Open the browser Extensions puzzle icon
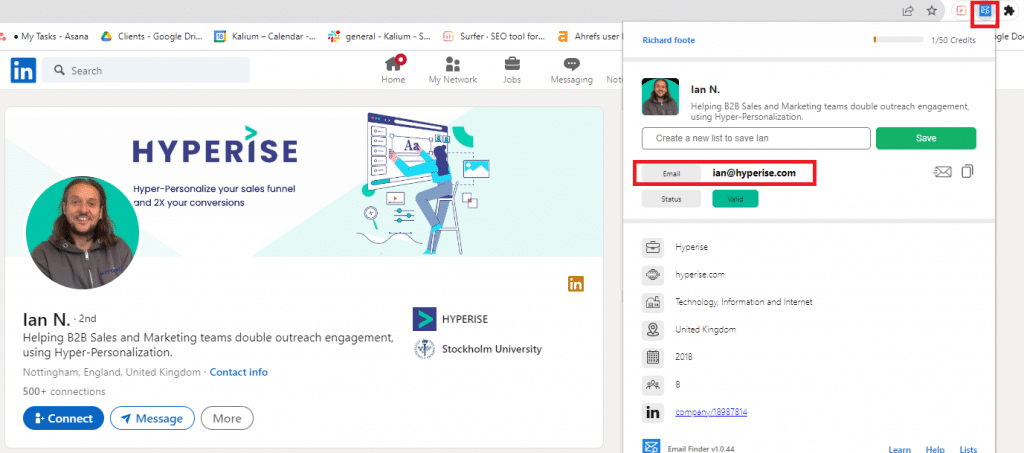This screenshot has height=453, width=1024. click(1009, 11)
